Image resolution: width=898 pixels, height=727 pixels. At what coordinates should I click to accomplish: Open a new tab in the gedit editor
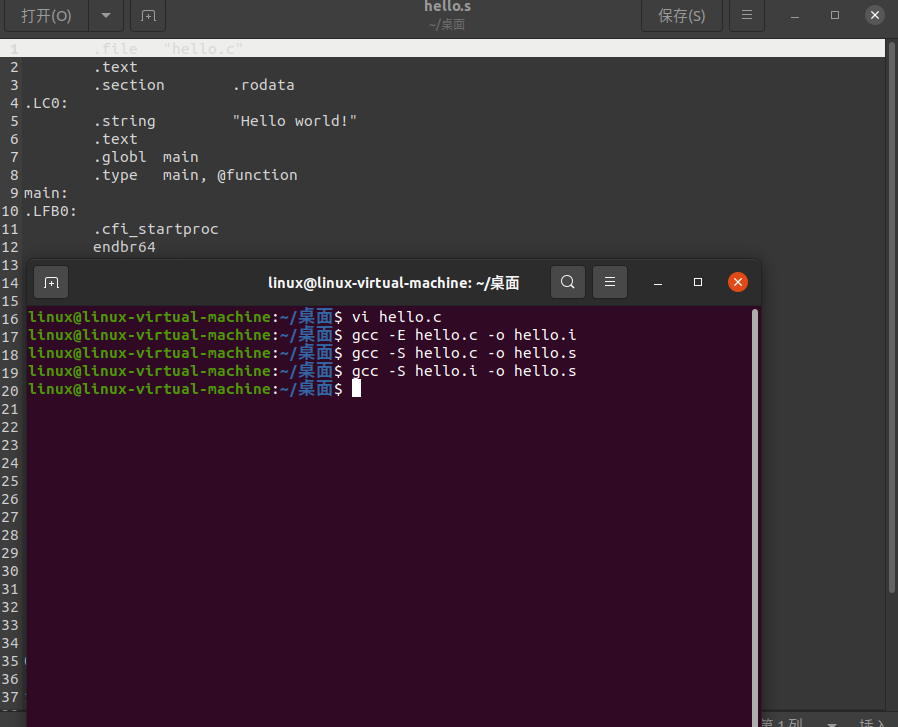click(147, 16)
